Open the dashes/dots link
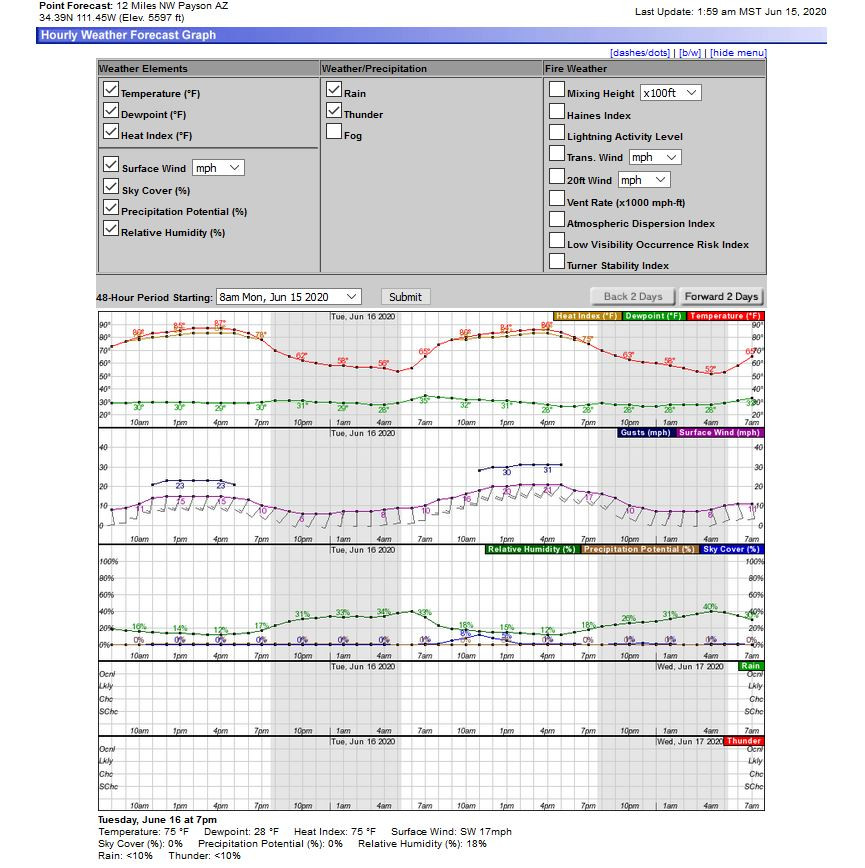 640,53
